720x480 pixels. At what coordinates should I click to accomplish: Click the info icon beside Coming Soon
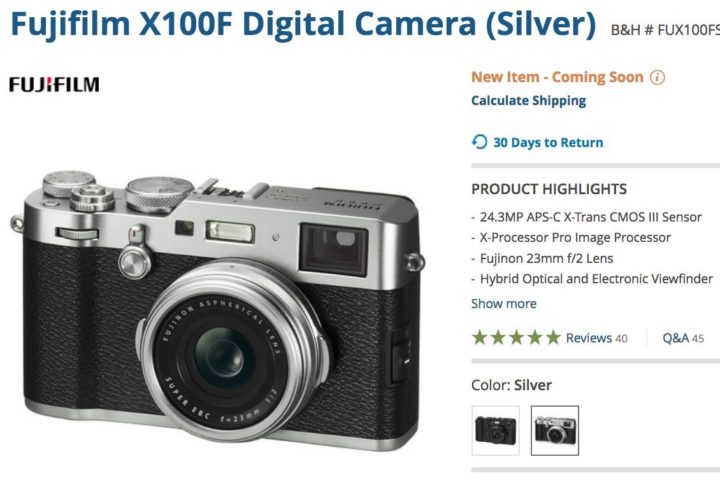657,77
